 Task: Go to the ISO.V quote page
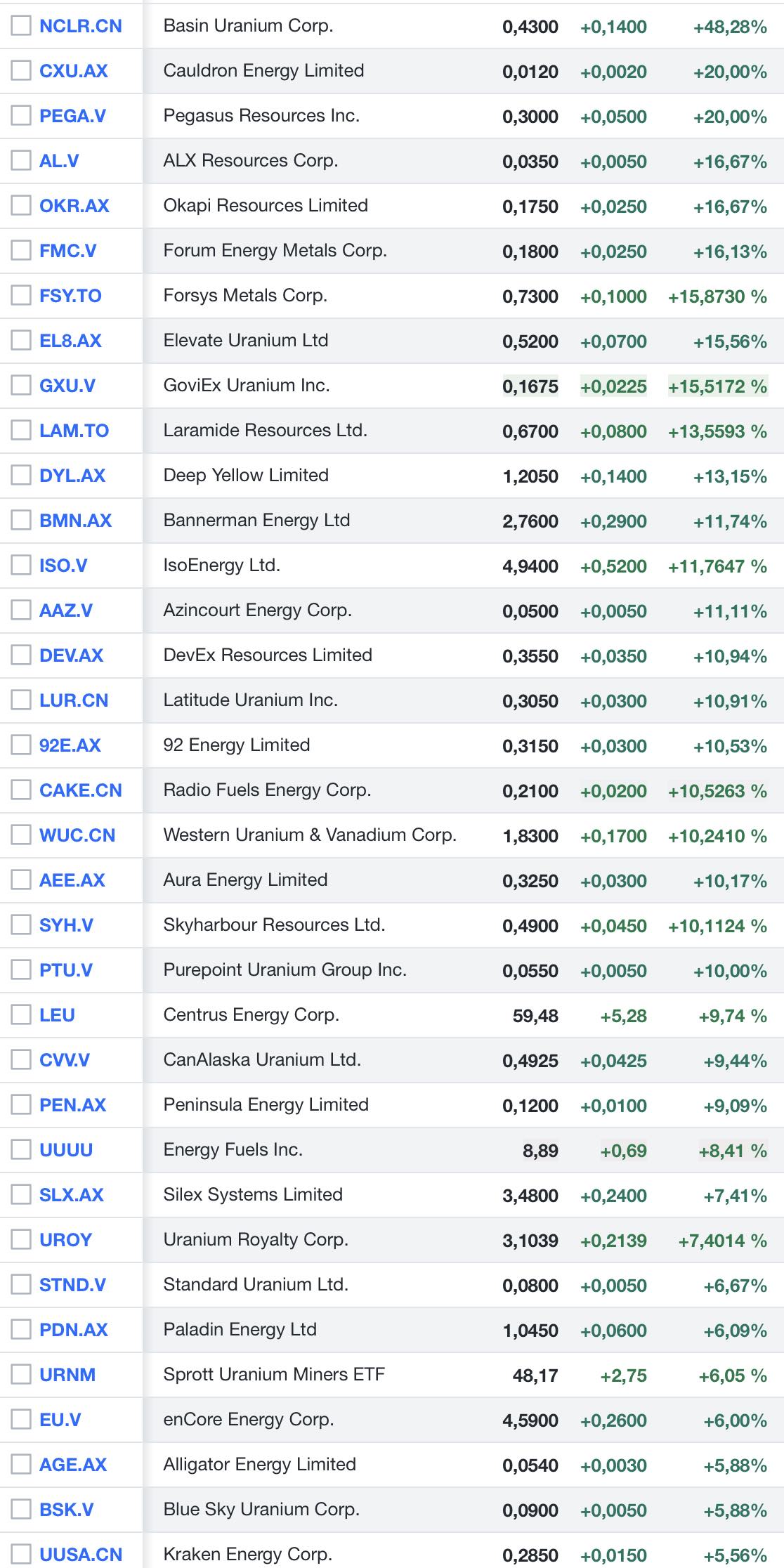pos(63,566)
